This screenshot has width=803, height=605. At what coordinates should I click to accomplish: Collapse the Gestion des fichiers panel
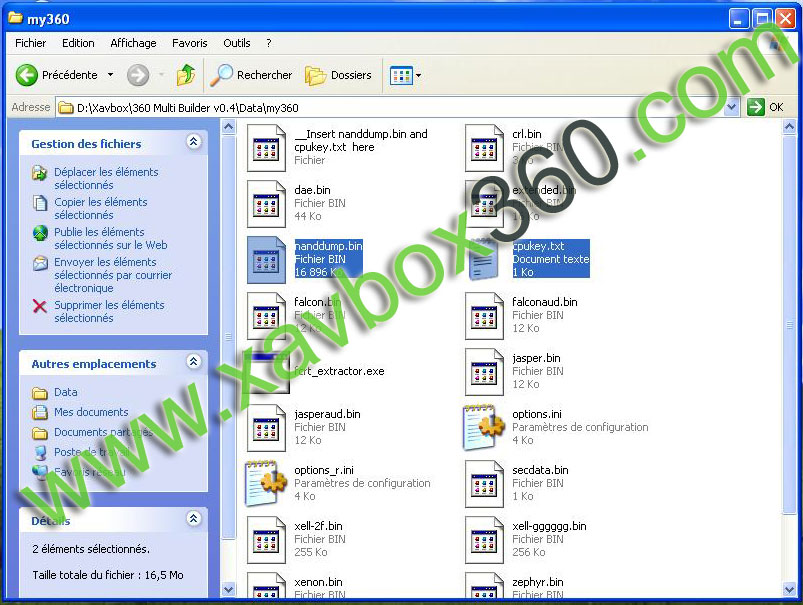tap(194, 142)
